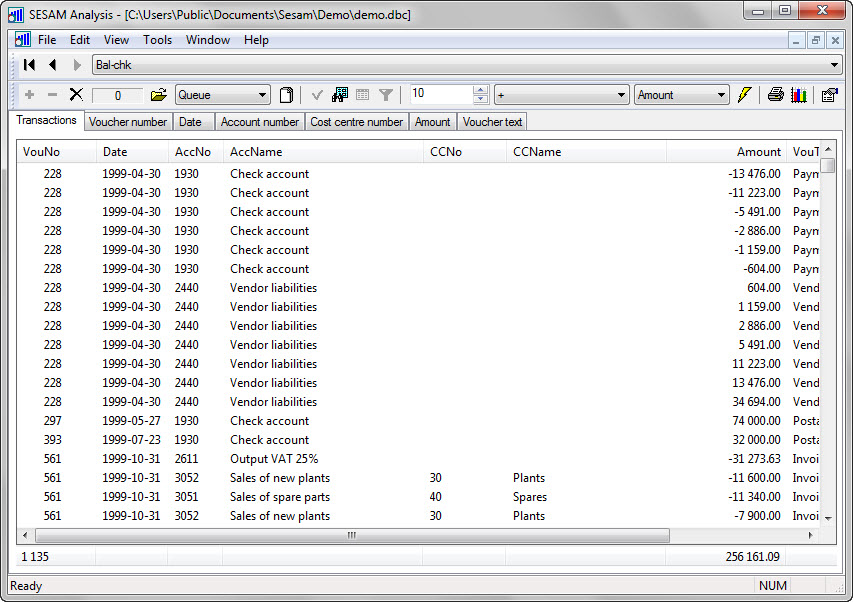
Task: Select the Sales of spare parts row
Action: (418, 497)
